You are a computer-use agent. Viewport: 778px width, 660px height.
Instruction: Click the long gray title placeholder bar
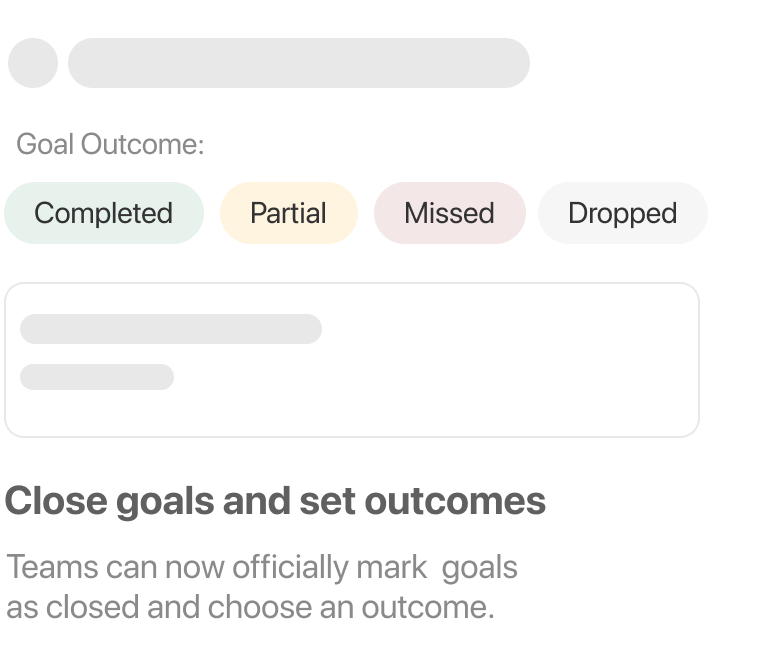(x=299, y=63)
